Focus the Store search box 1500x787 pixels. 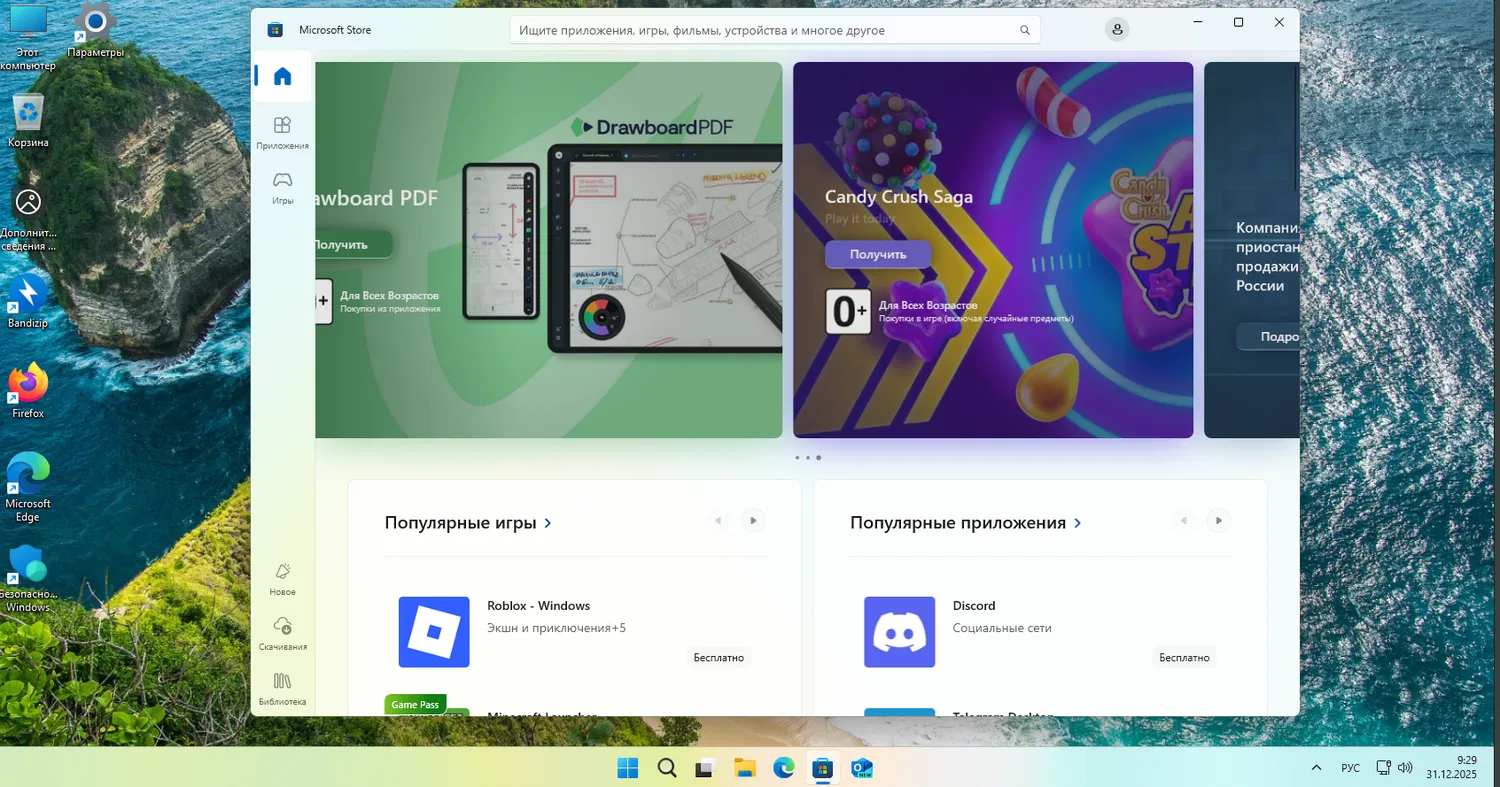(775, 30)
